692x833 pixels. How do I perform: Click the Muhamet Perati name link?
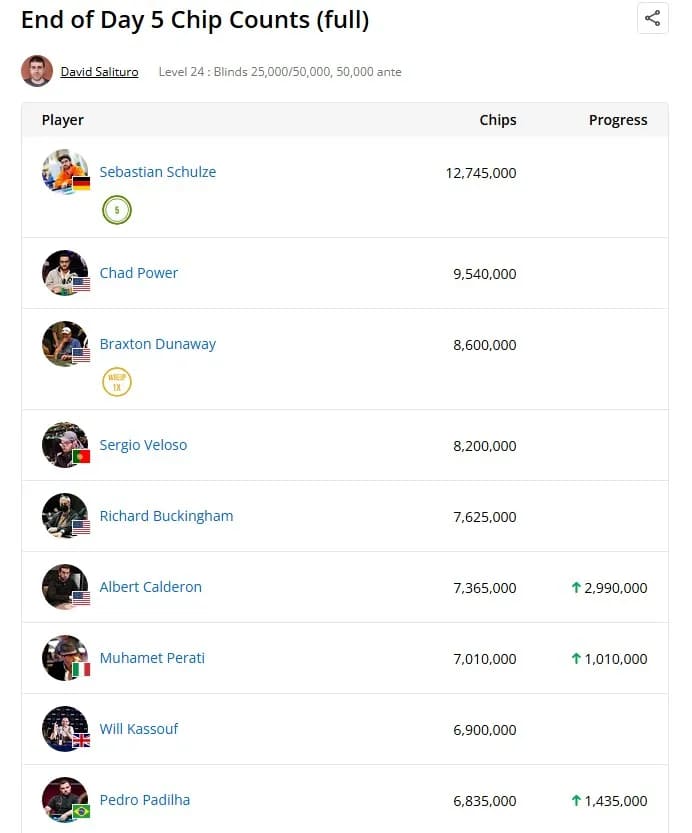(152, 658)
